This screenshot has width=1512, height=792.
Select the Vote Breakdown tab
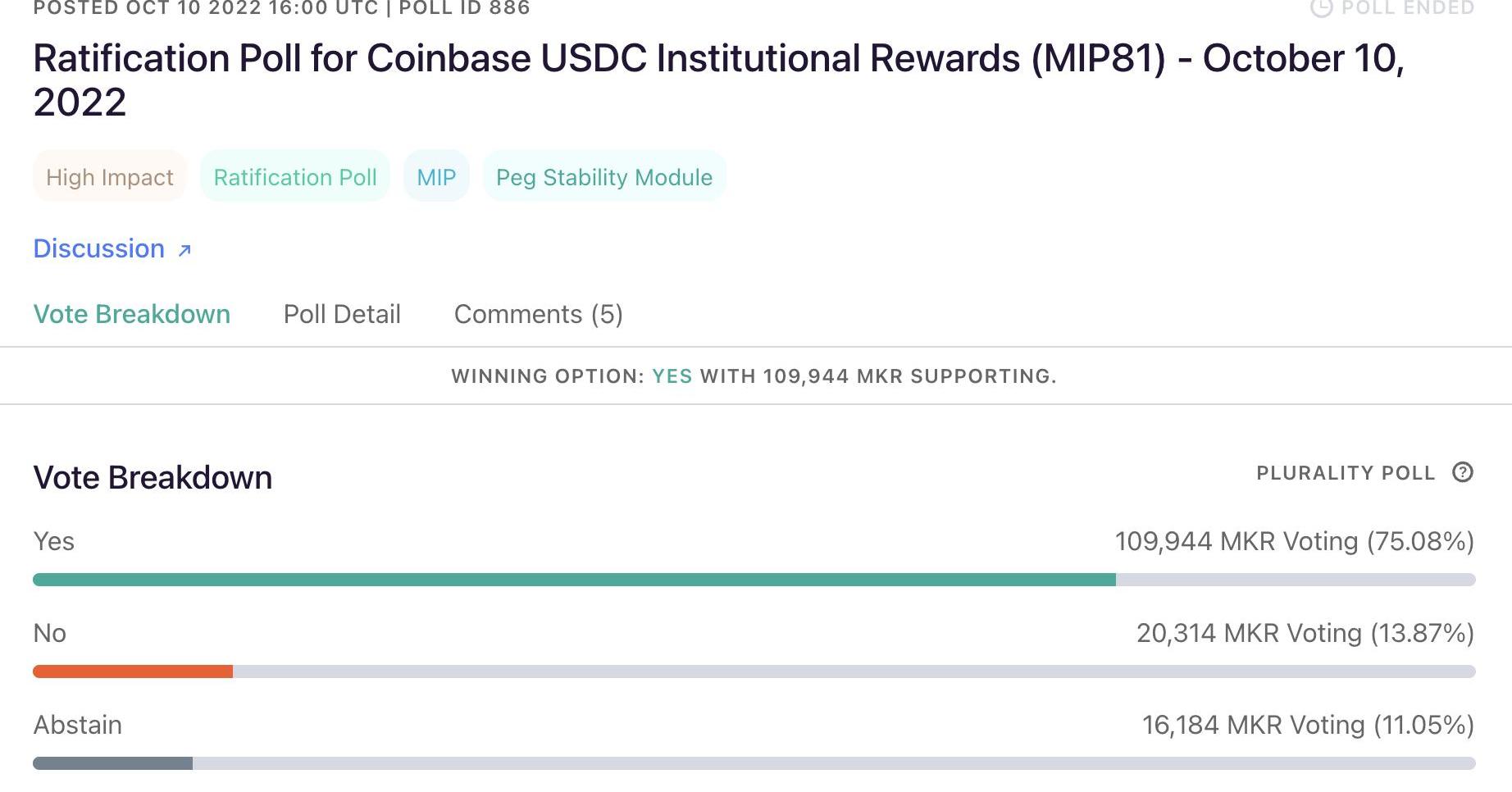[x=131, y=314]
